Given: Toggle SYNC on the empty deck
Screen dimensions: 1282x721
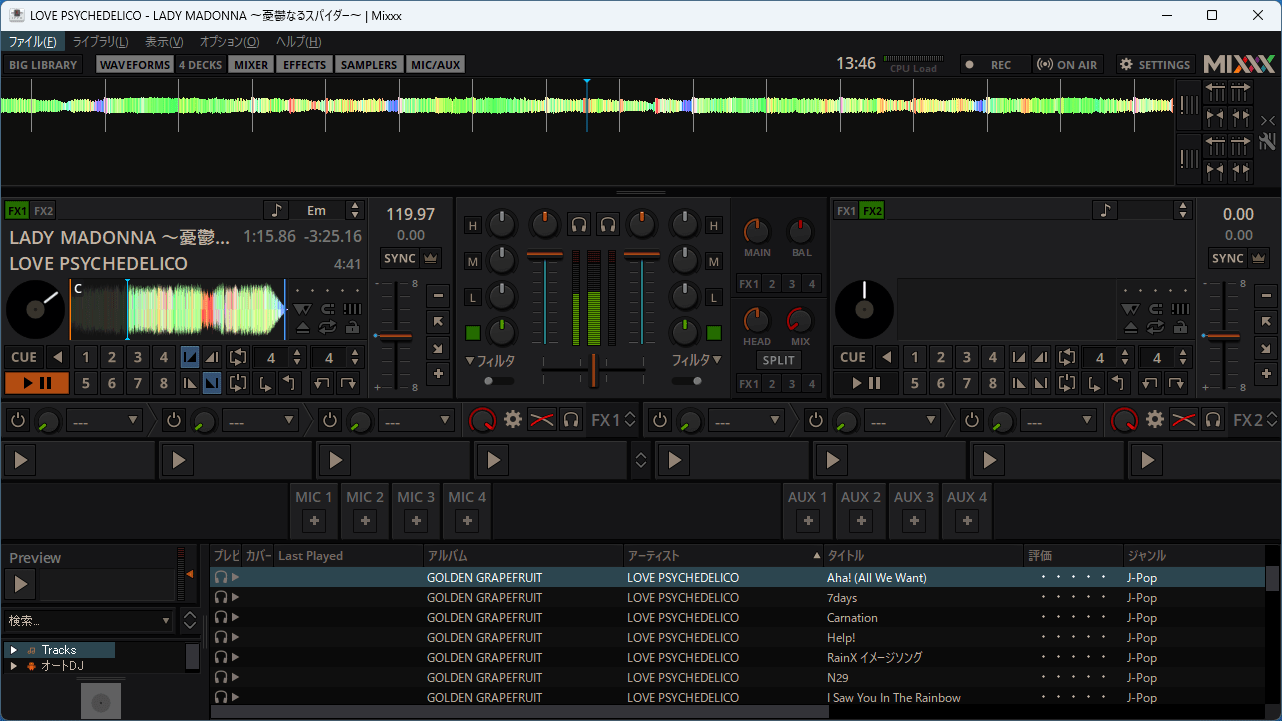Looking at the screenshot, I should pos(1228,258).
